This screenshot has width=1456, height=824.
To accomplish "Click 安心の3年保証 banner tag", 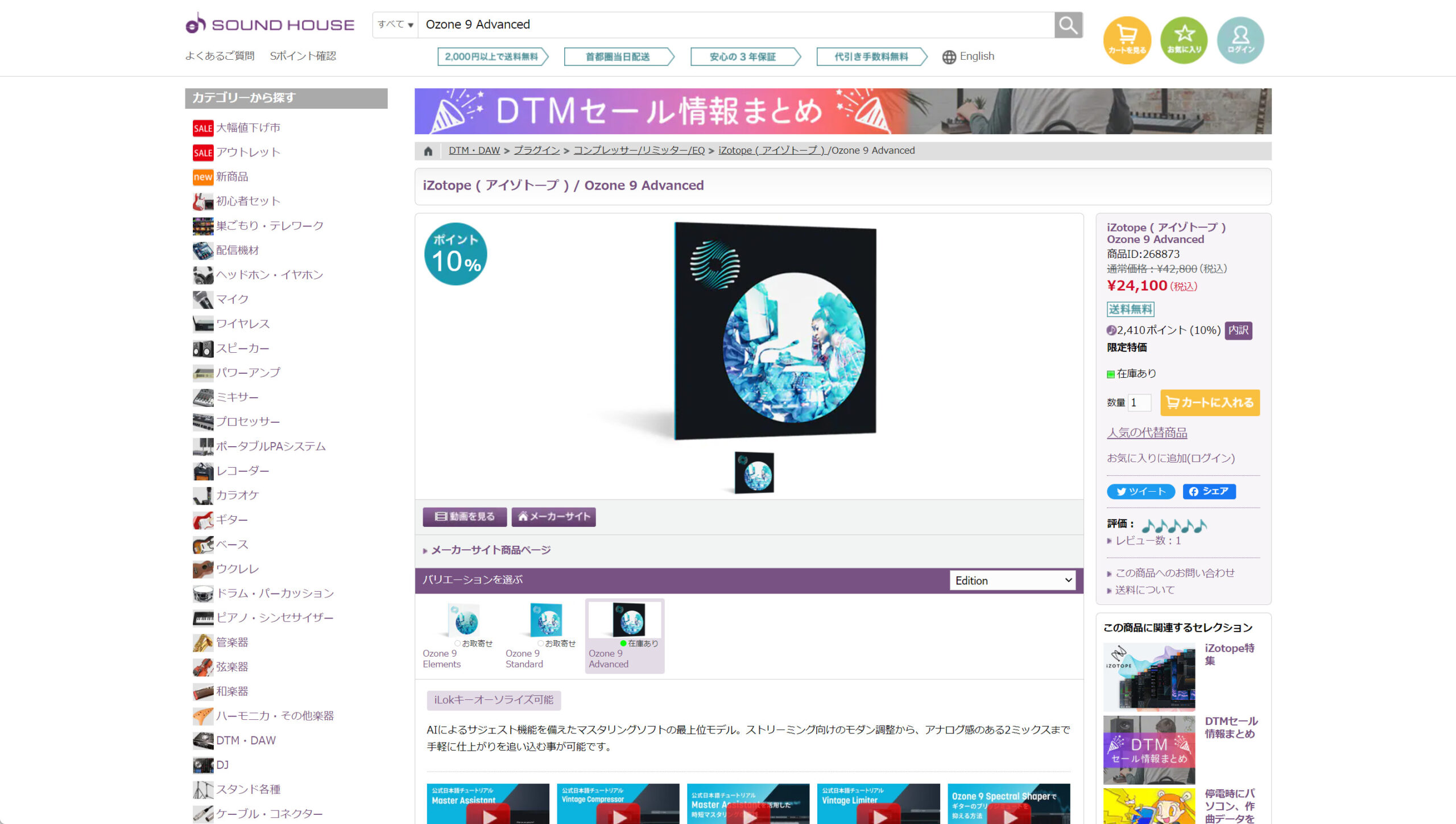I will 745,57.
